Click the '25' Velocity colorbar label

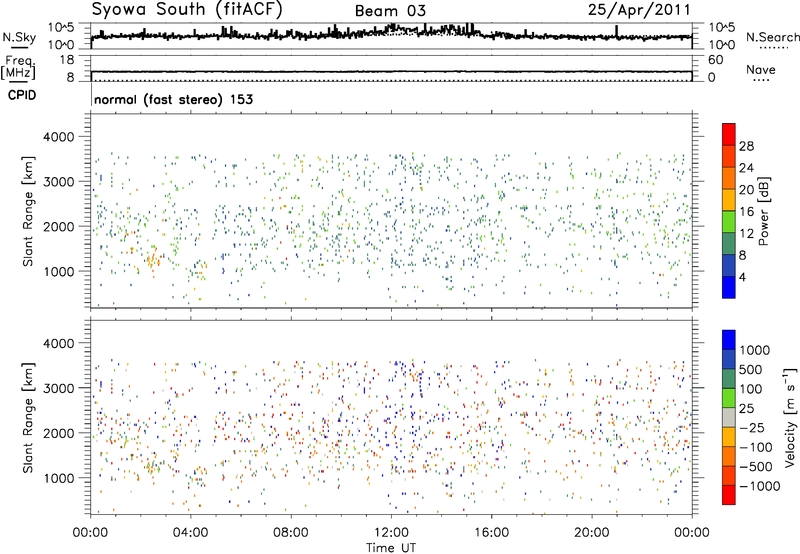click(747, 408)
